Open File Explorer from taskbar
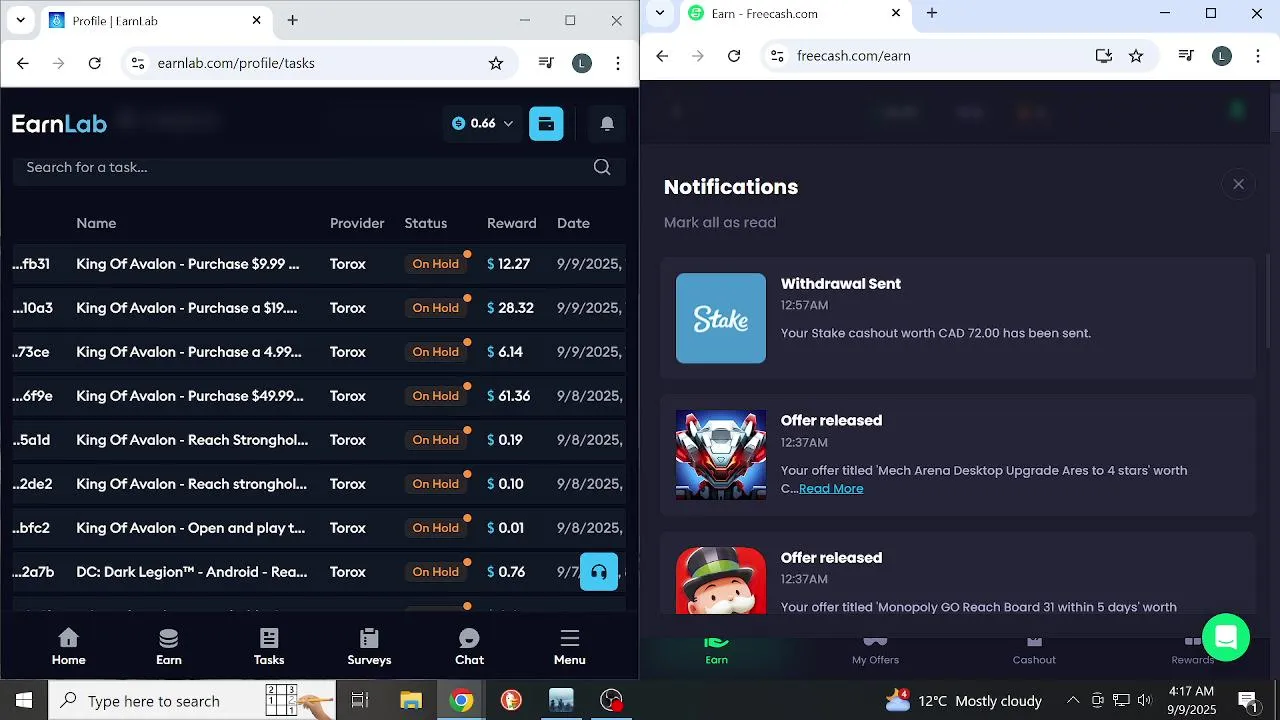1280x720 pixels. click(x=411, y=701)
